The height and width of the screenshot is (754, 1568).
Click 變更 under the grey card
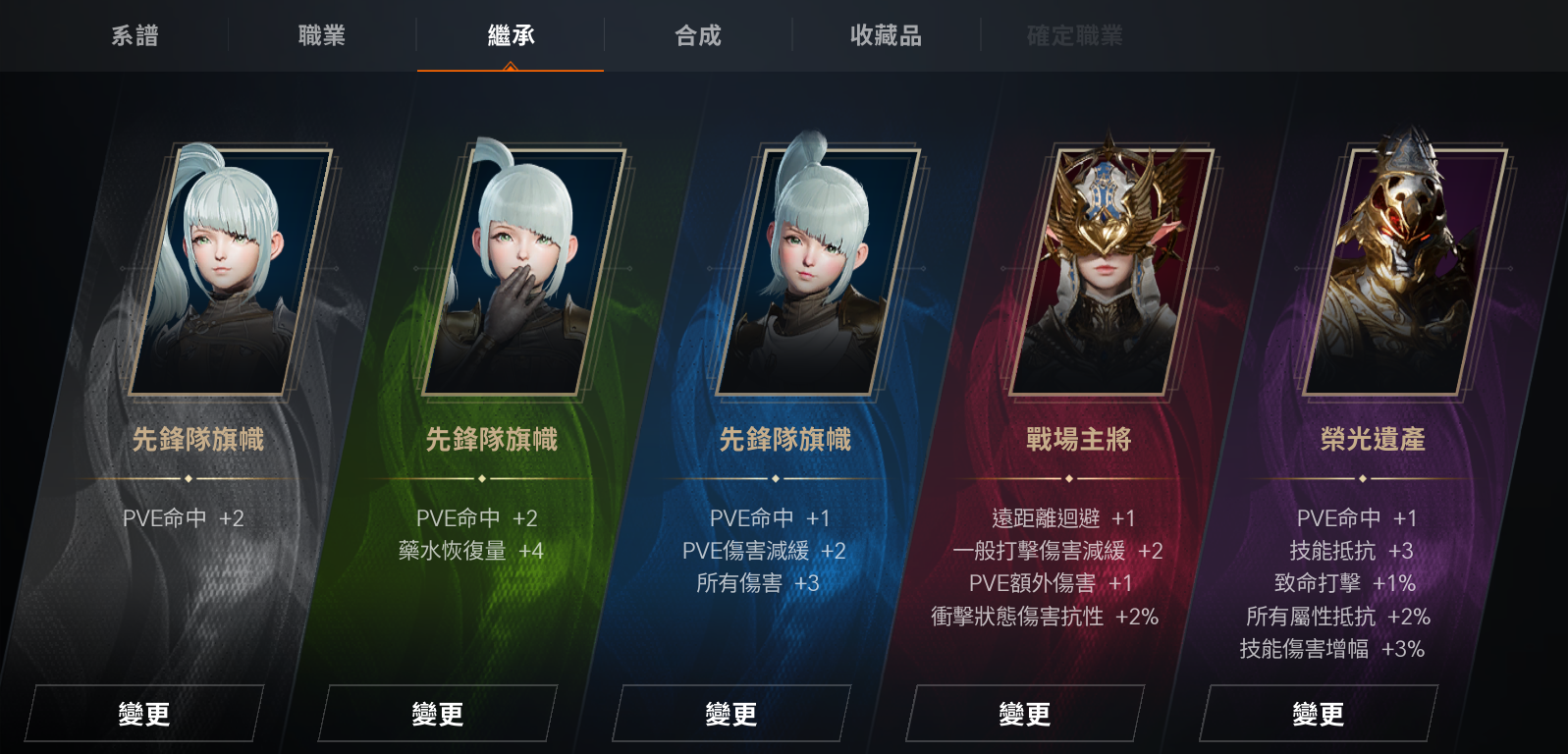pyautogui.click(x=144, y=714)
